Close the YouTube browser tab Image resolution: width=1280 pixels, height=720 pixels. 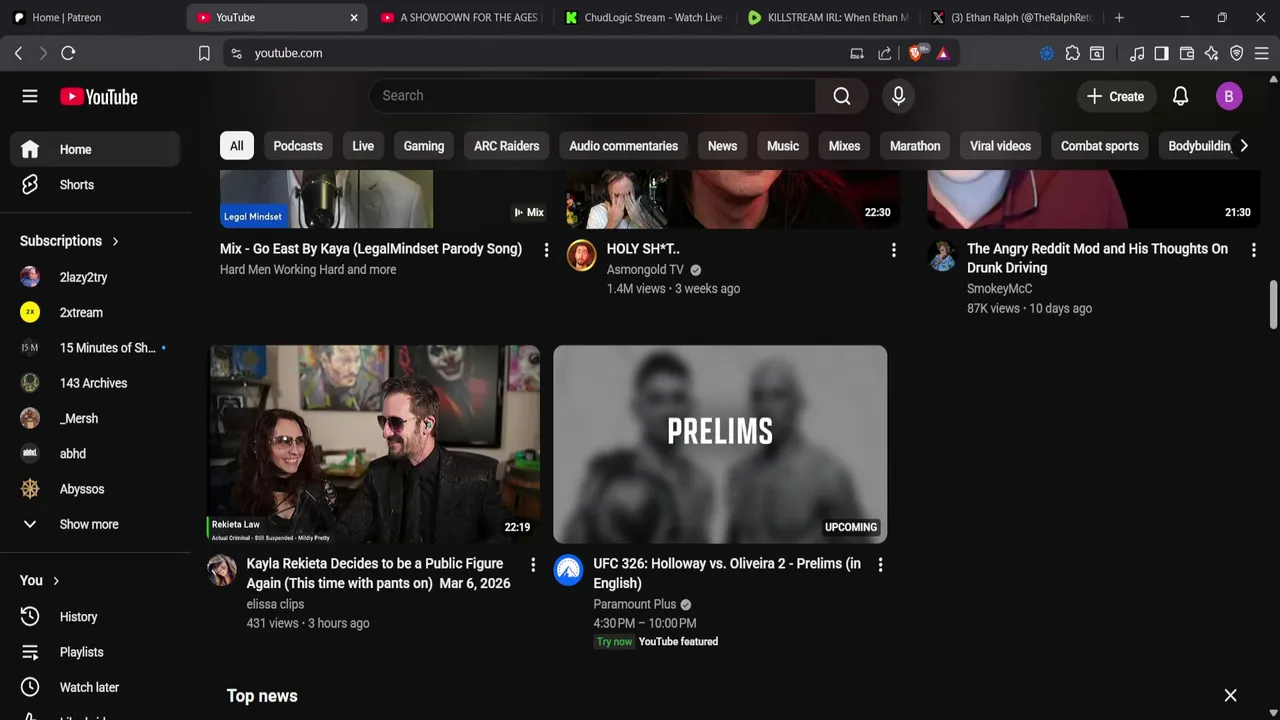point(353,17)
